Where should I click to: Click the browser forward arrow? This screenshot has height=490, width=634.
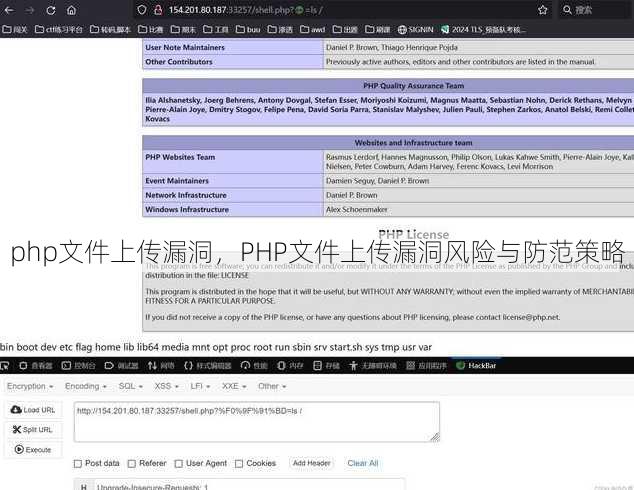30,10
